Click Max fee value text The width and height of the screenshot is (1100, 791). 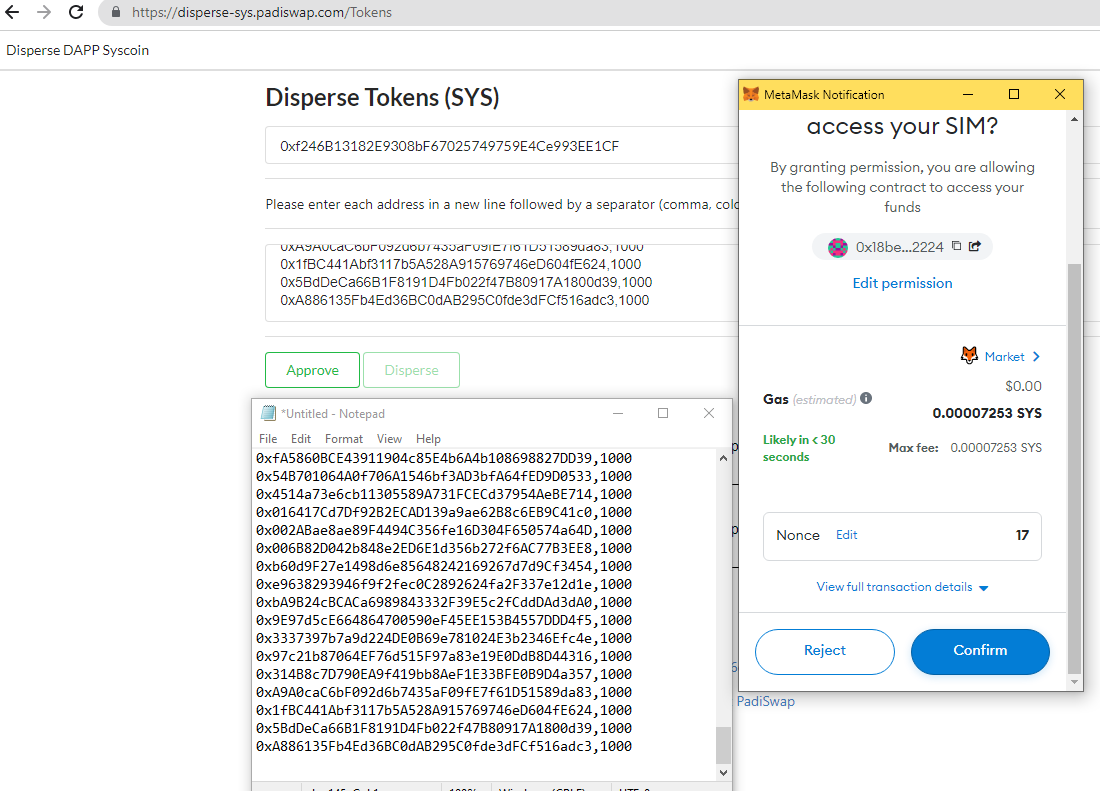(x=995, y=447)
